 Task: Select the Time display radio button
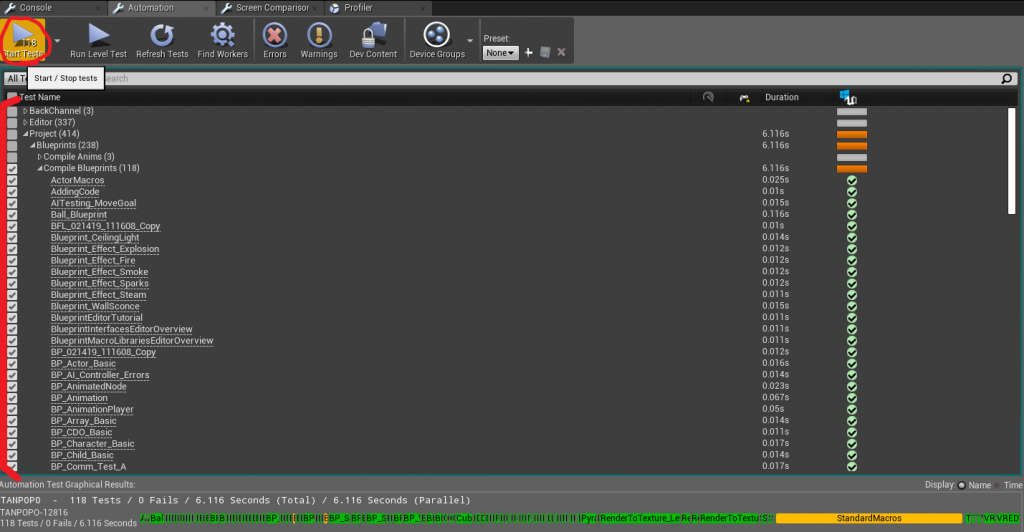[x=999, y=485]
